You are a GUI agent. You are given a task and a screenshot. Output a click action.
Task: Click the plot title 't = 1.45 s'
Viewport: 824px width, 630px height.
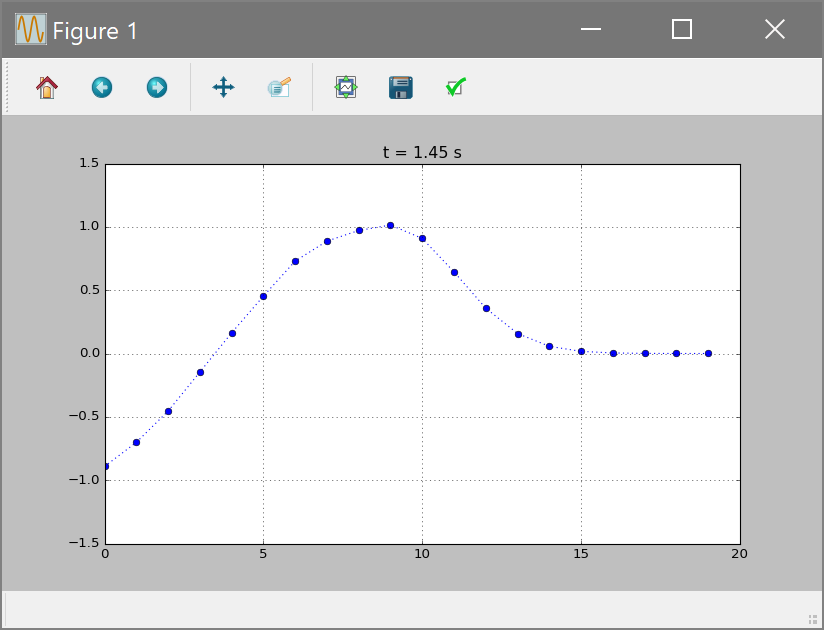click(x=423, y=152)
